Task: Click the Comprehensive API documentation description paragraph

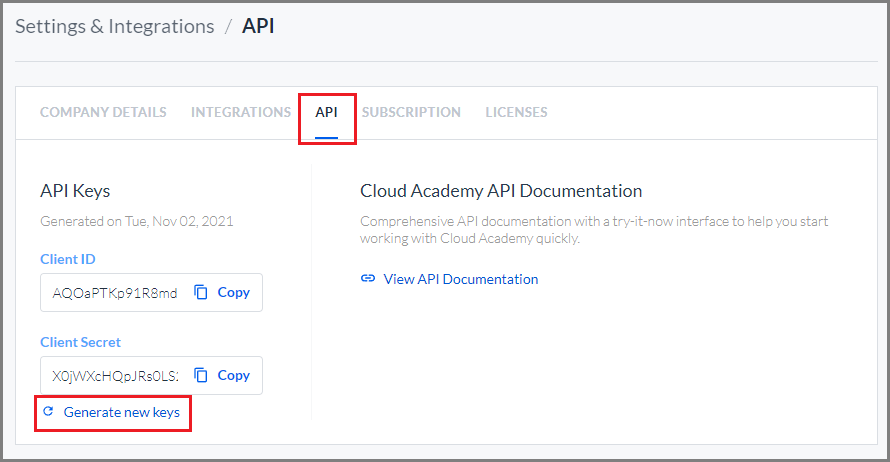Action: pyautogui.click(x=594, y=230)
